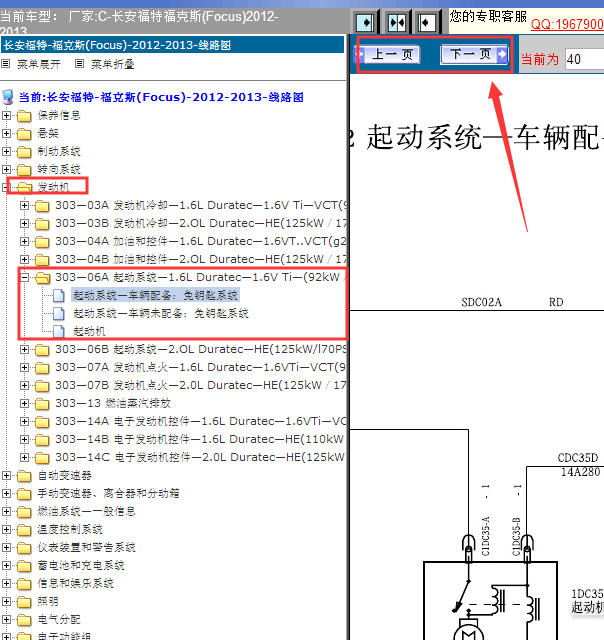604x640 pixels.
Task: Expand the 保养信息 folder
Action: (x=6, y=116)
